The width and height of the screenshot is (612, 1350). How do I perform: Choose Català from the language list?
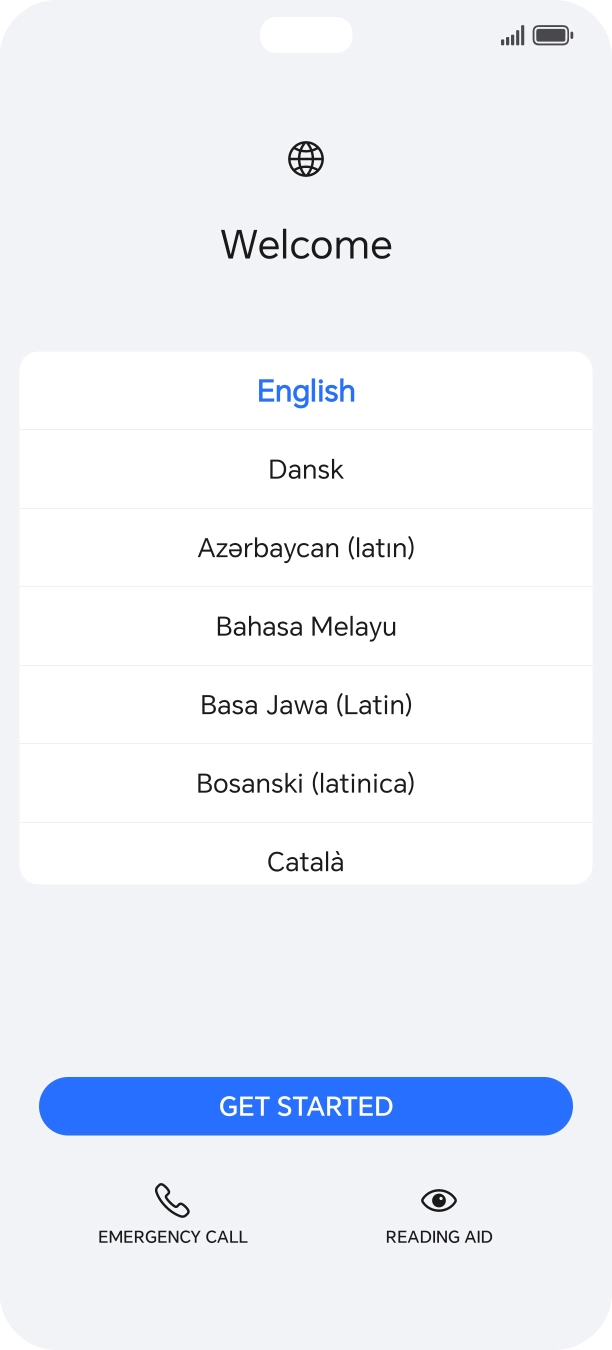(306, 861)
